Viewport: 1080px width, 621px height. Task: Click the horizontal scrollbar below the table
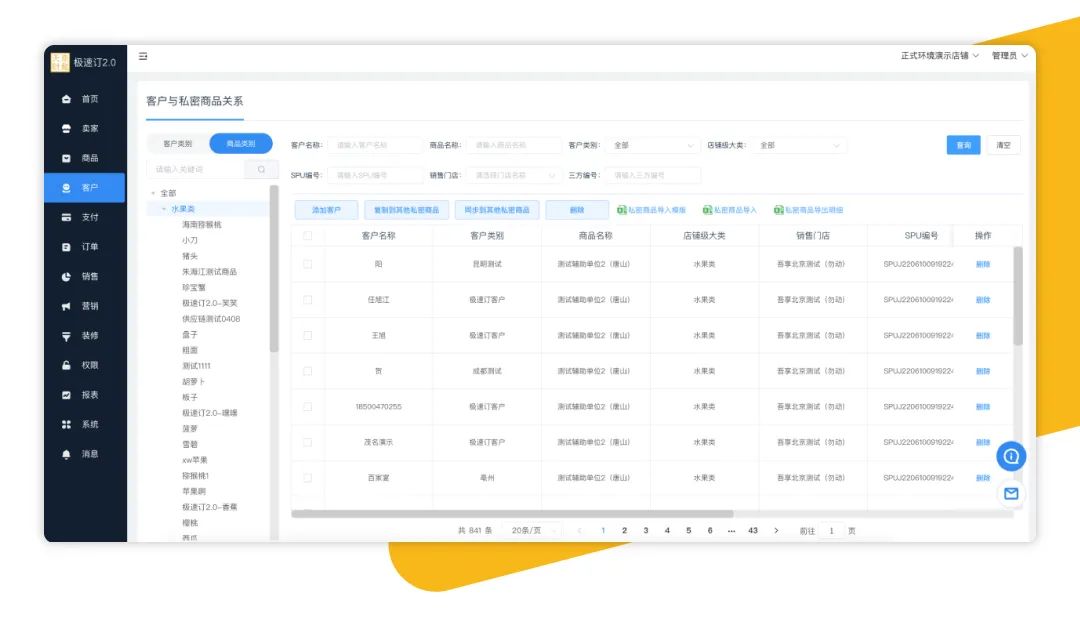pos(512,514)
